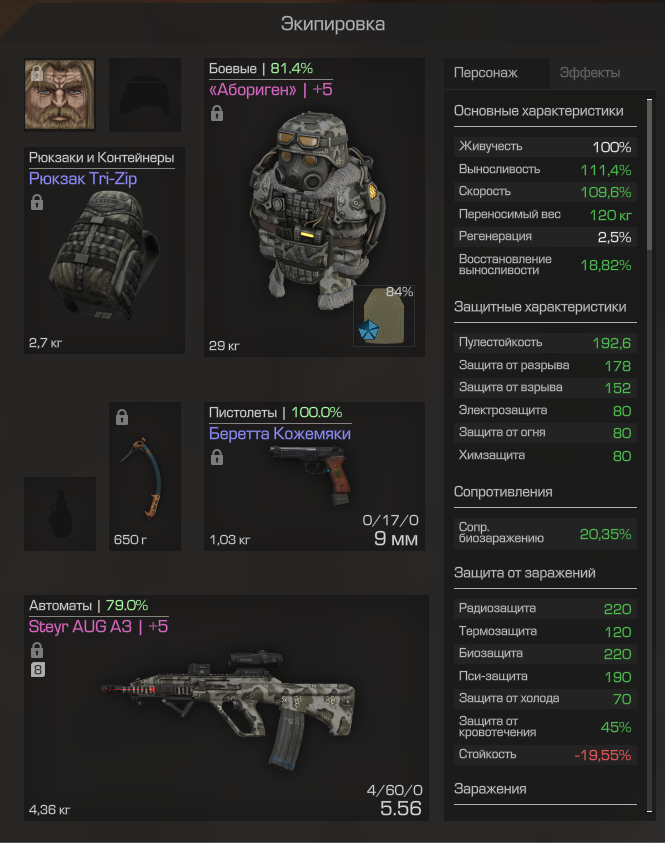Toggle the lock on the Aborigen armor

(217, 113)
